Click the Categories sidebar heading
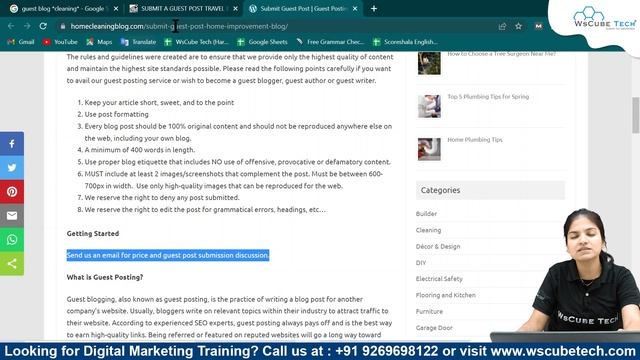 (440, 190)
